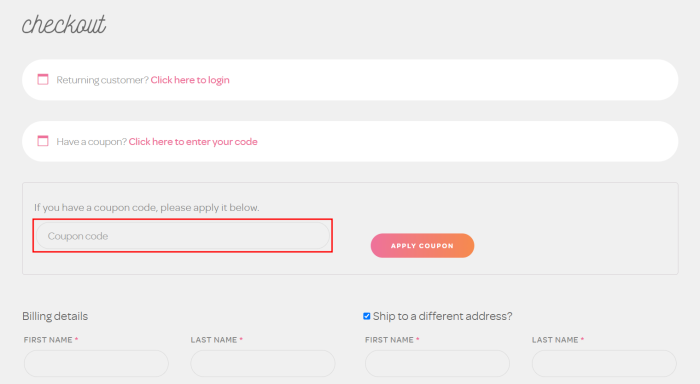This screenshot has height=384, width=700.
Task: Click the 'Have a coupon?' text
Action: (92, 142)
